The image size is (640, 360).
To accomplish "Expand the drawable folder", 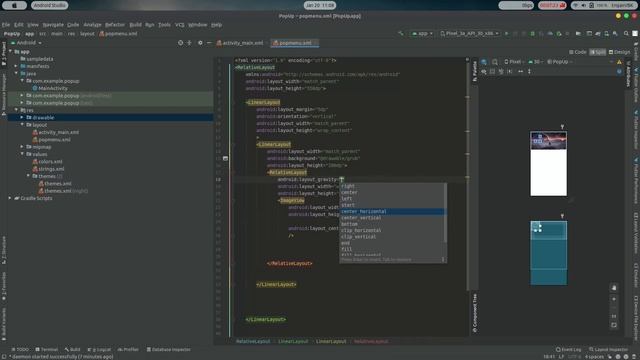I will click(x=22, y=118).
